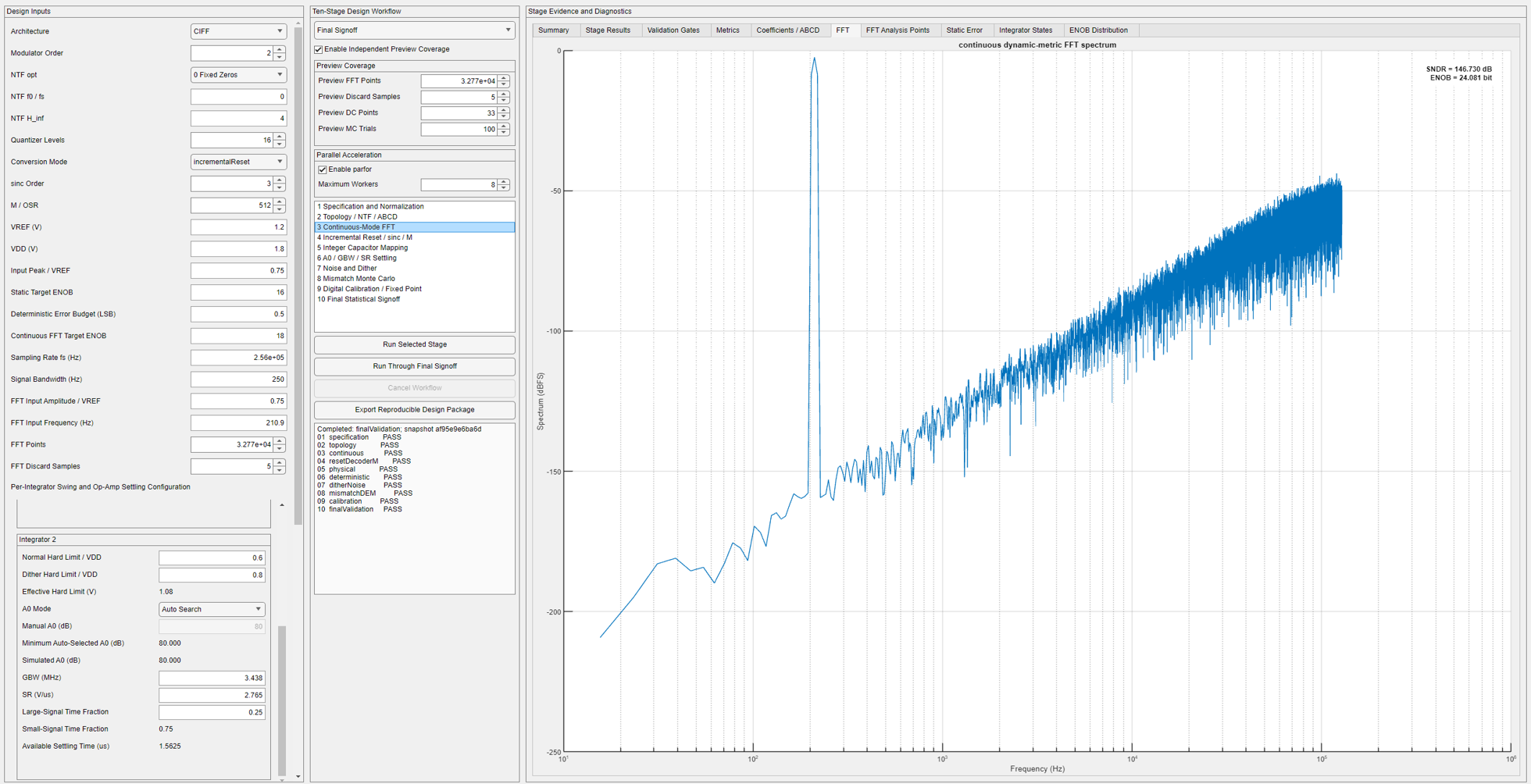The image size is (1531, 784).
Task: Click the Quantizer Levels stepper arrows
Action: point(280,141)
